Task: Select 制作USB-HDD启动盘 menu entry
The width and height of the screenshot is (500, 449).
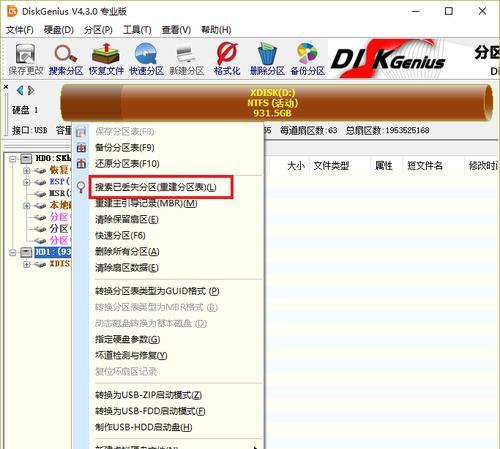Action: pos(168,427)
